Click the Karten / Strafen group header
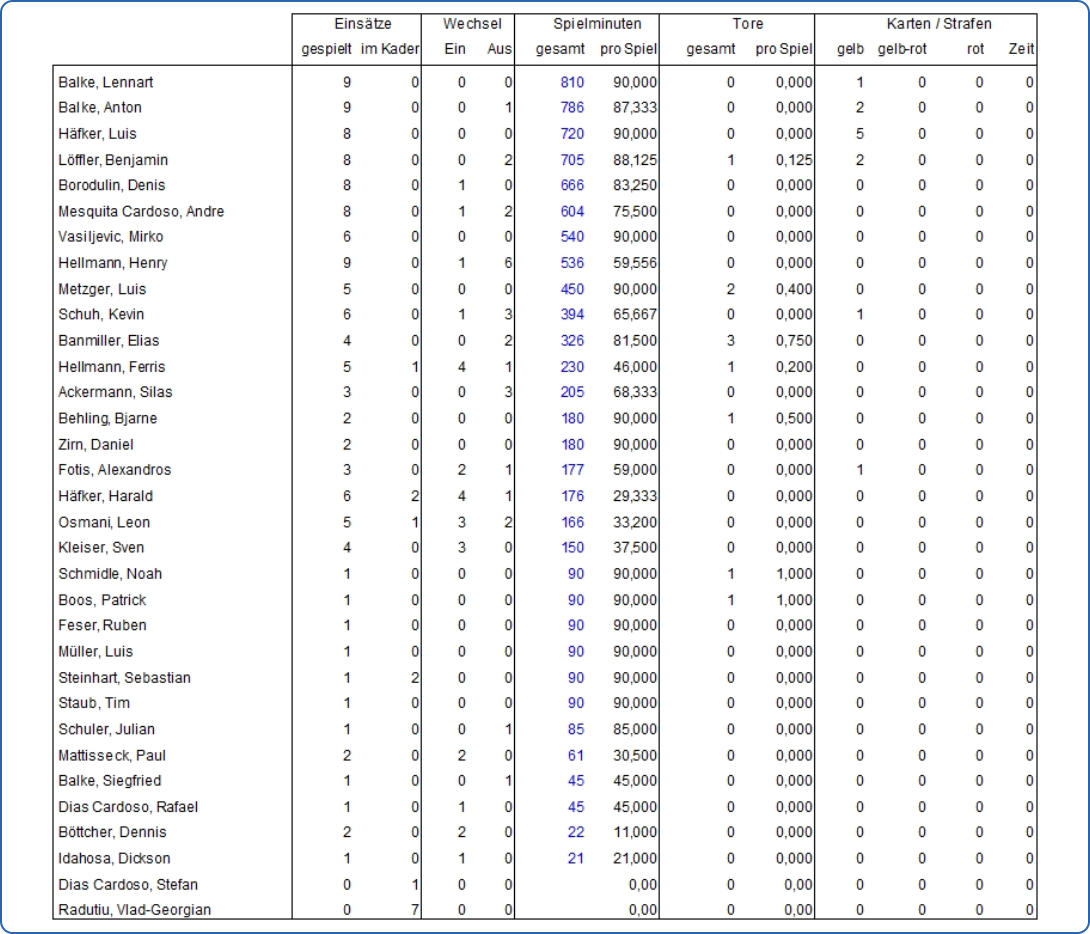This screenshot has height=934, width=1090. (939, 24)
